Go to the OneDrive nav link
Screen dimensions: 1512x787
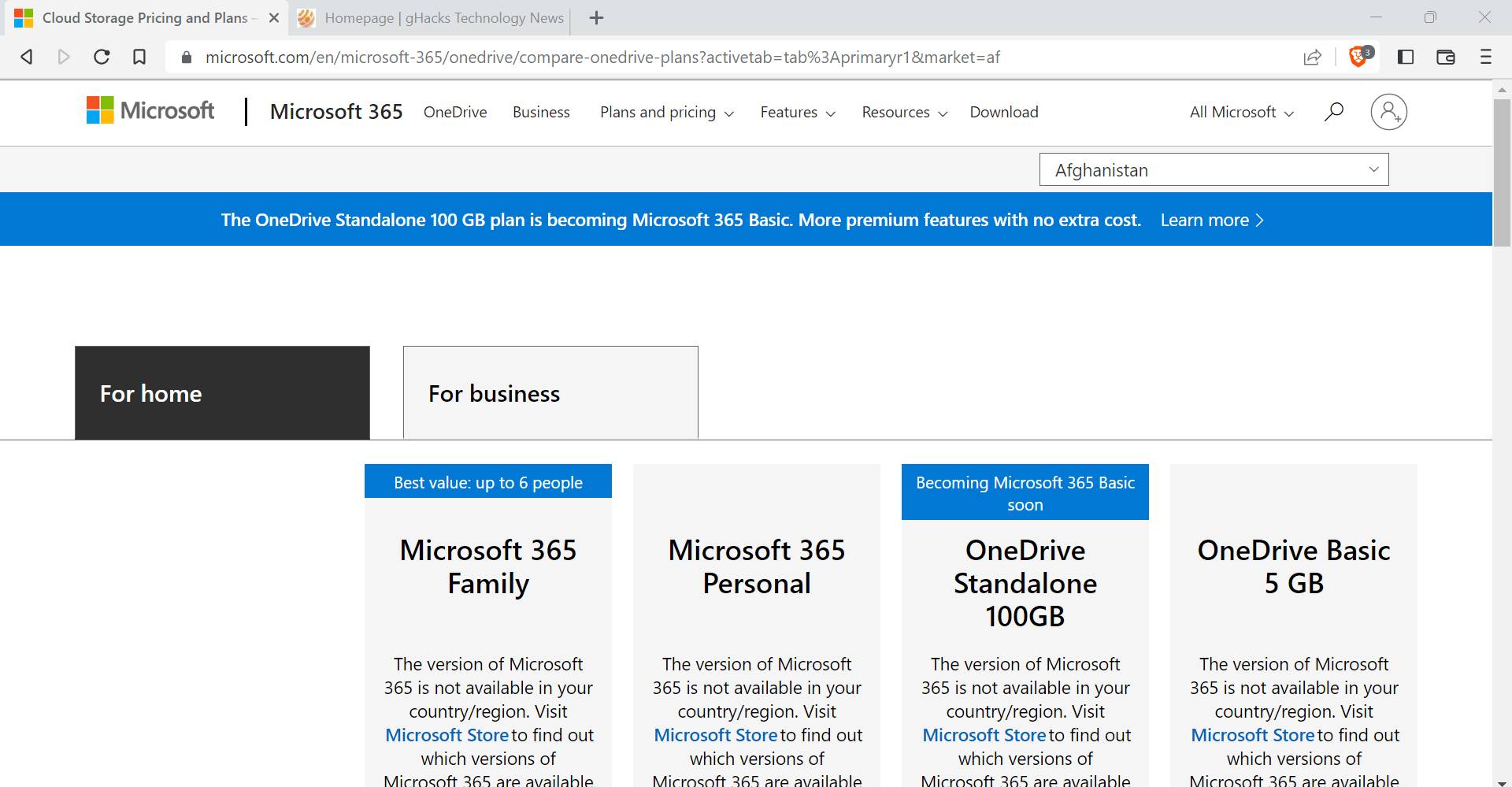pos(455,112)
